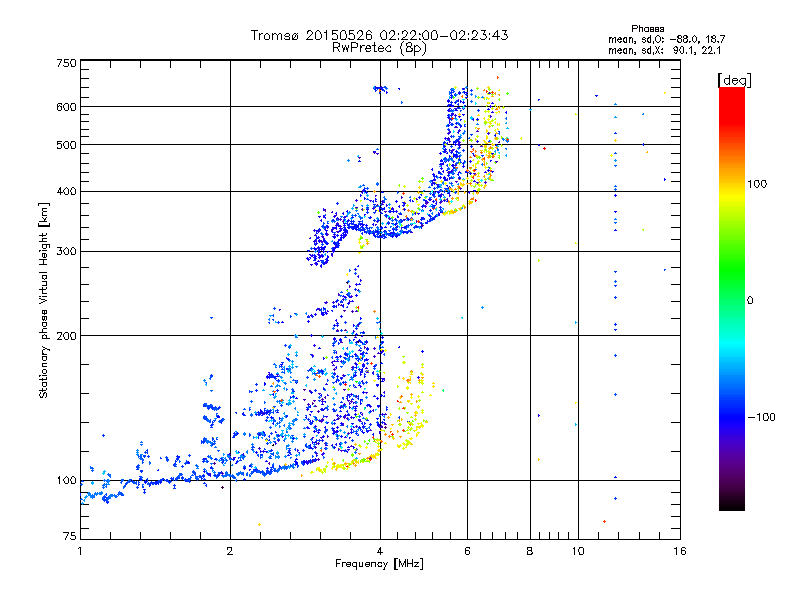Click y-axis tick label "600"
The width and height of the screenshot is (800, 600).
pos(66,107)
